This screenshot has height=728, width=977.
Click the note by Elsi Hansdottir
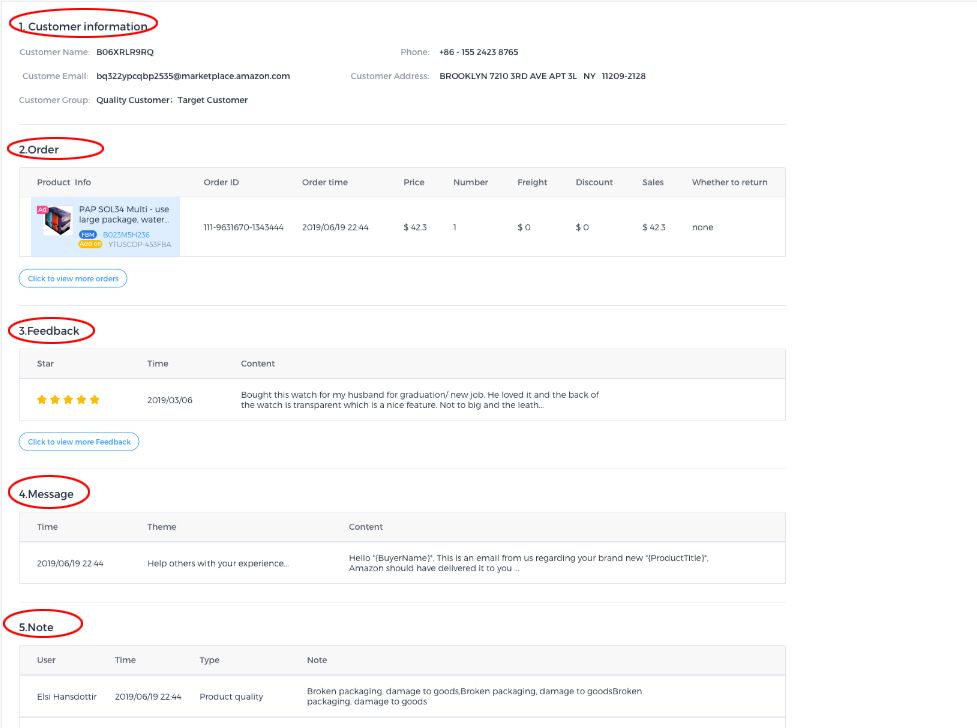pos(475,696)
